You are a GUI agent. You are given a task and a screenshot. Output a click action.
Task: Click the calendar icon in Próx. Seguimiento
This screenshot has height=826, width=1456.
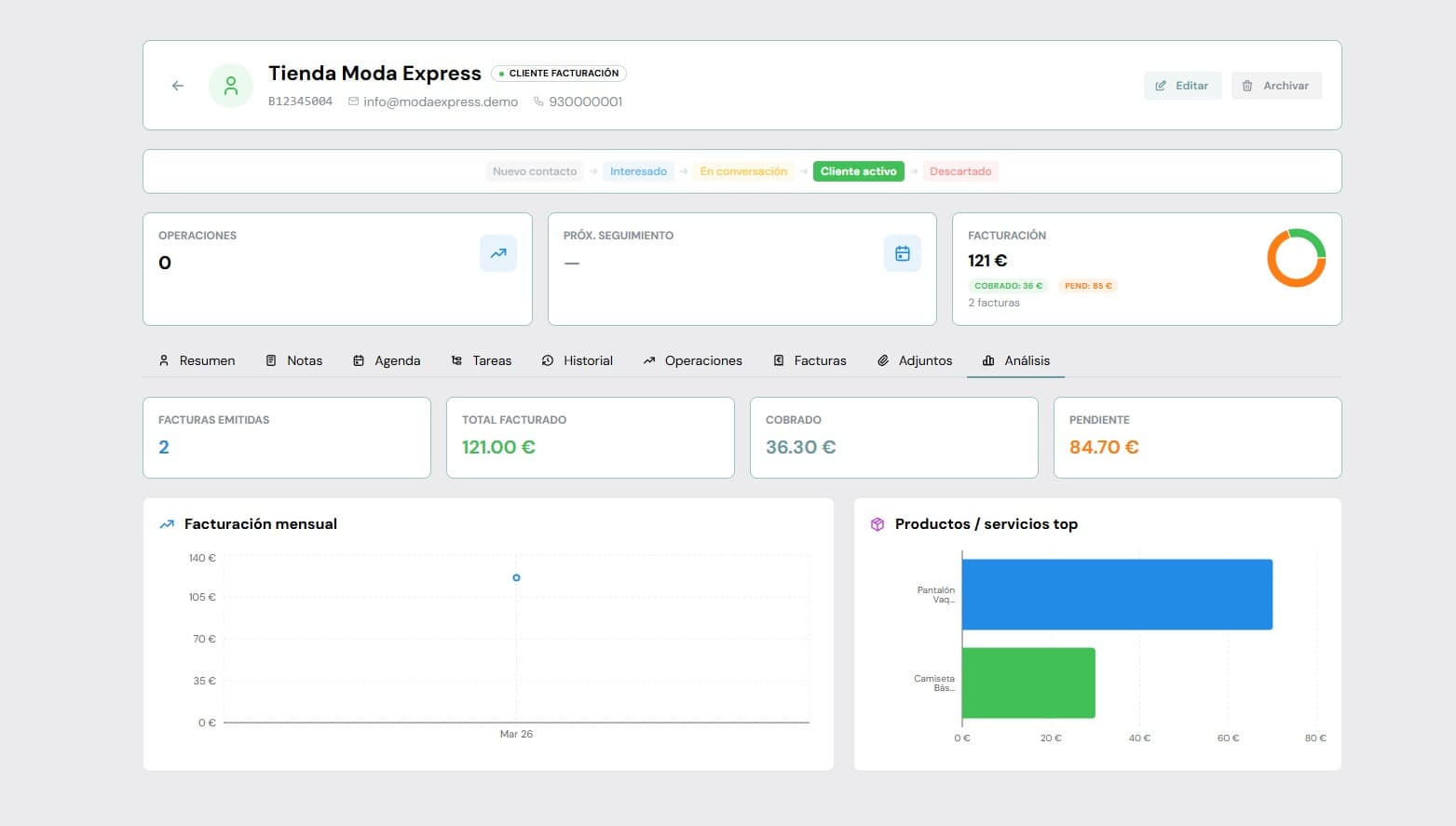[902, 252]
